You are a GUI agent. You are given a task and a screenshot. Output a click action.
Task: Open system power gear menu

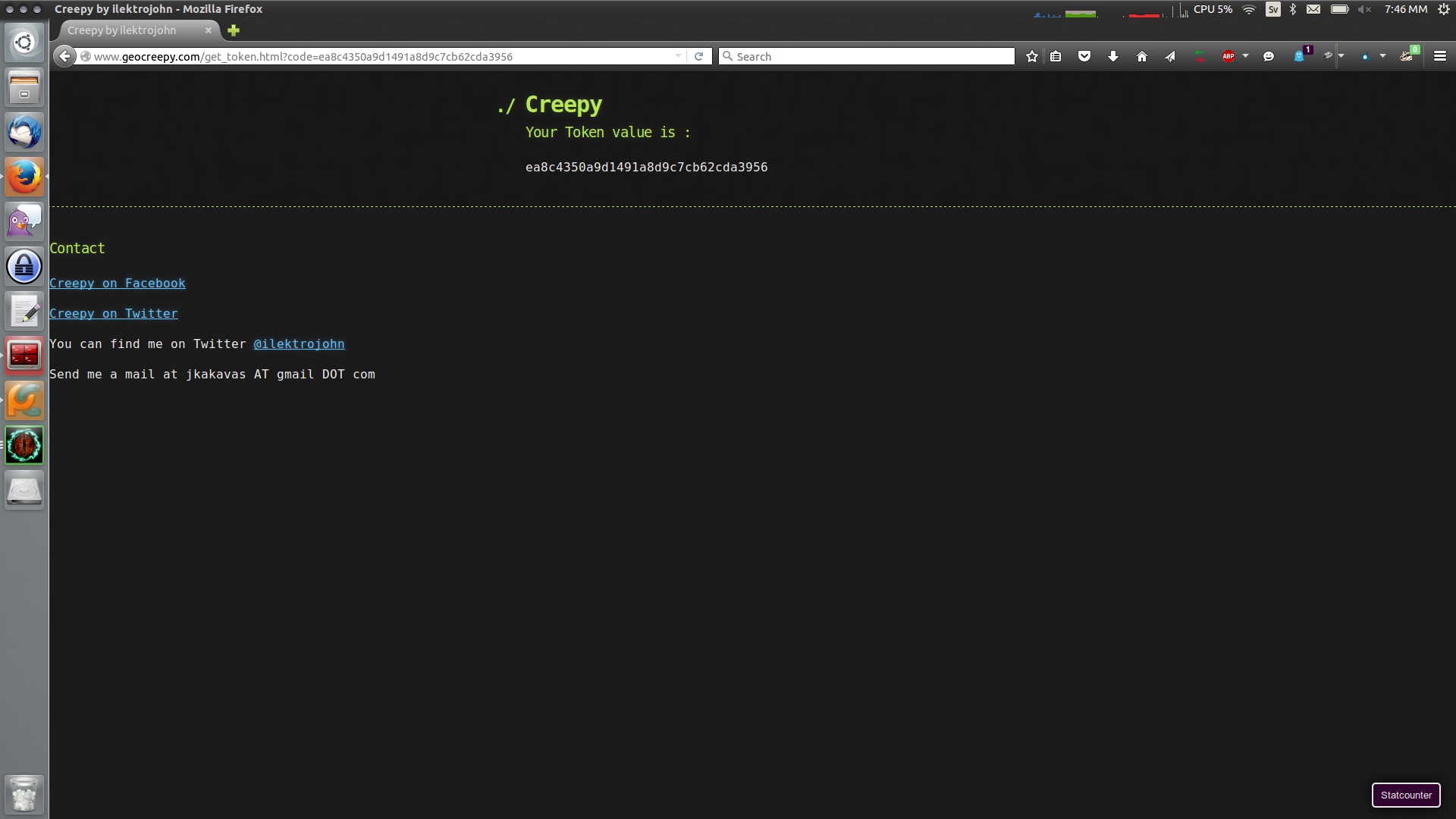pos(1444,9)
